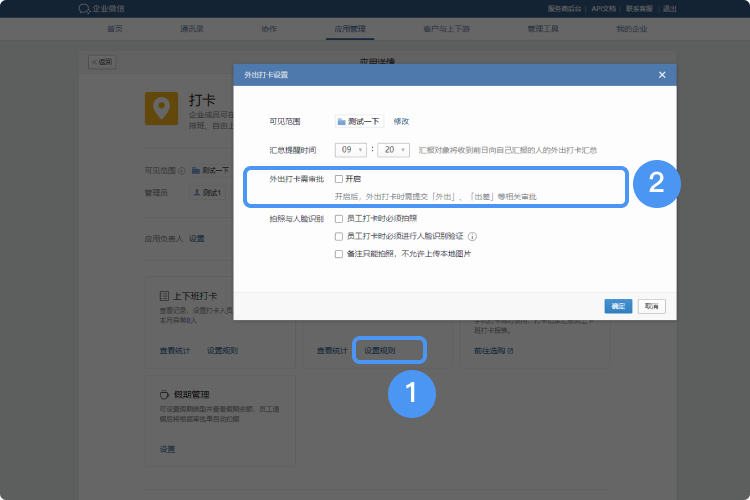
Task: Click the info icon beside 可见范围 in background
Action: (x=182, y=171)
